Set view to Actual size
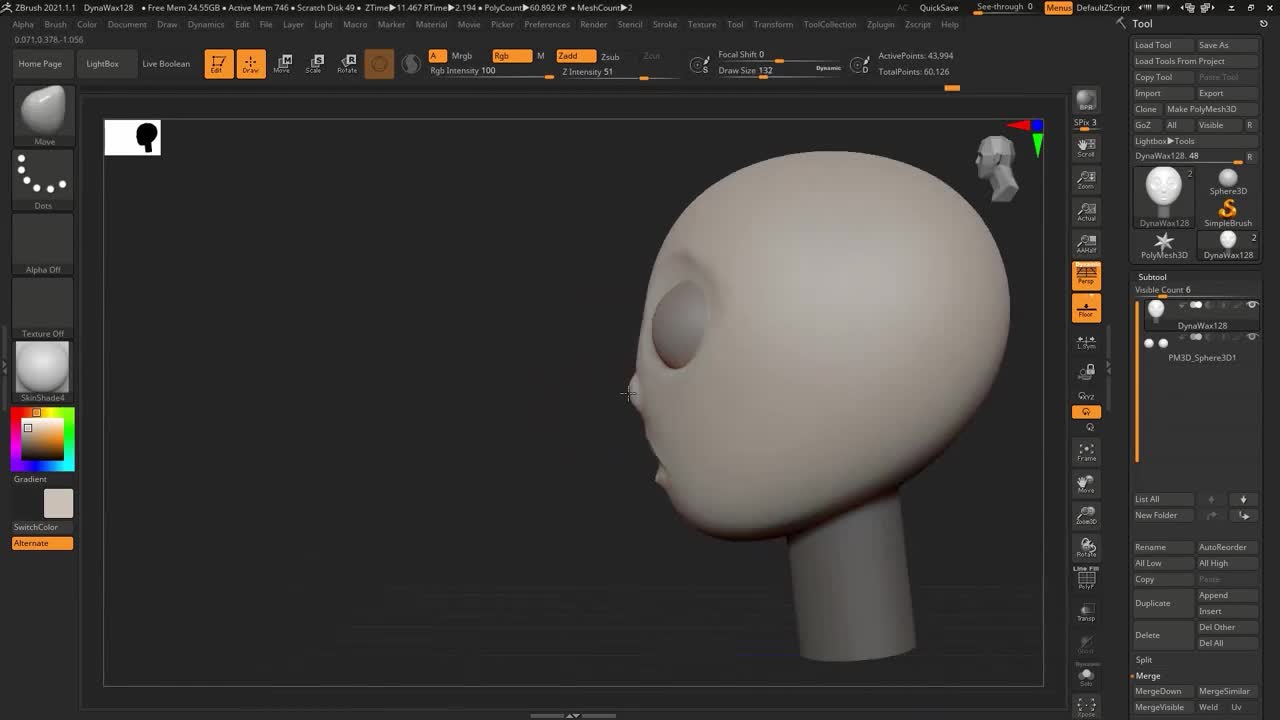This screenshot has height=720, width=1280. pyautogui.click(x=1086, y=212)
